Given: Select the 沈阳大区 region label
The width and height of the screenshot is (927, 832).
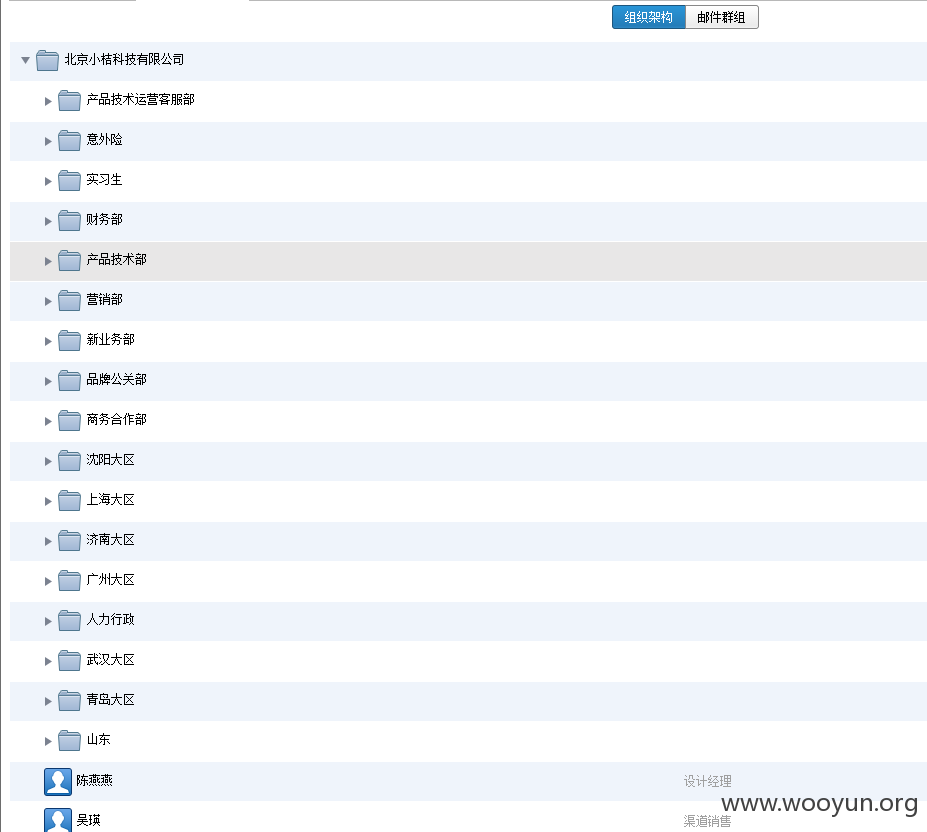Looking at the screenshot, I should [x=111, y=459].
